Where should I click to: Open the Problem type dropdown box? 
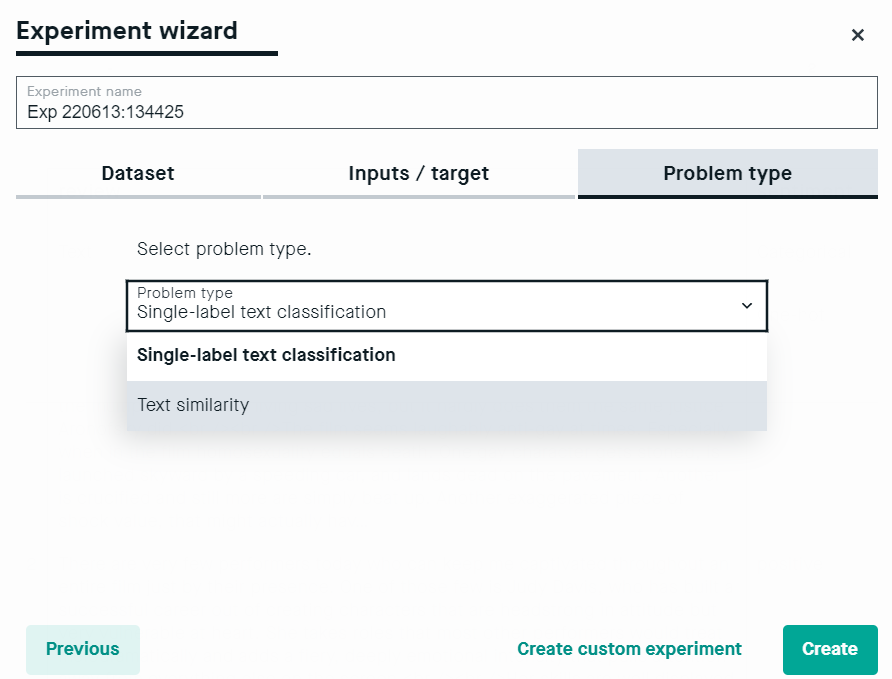click(447, 306)
